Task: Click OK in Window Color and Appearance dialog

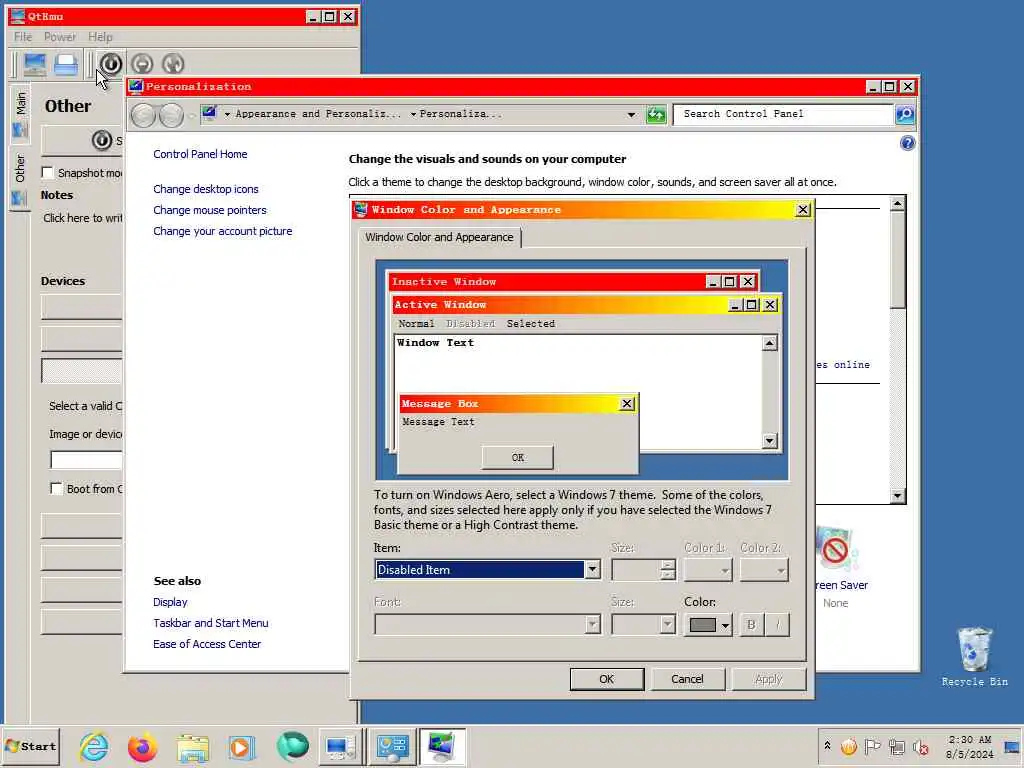Action: 607,679
